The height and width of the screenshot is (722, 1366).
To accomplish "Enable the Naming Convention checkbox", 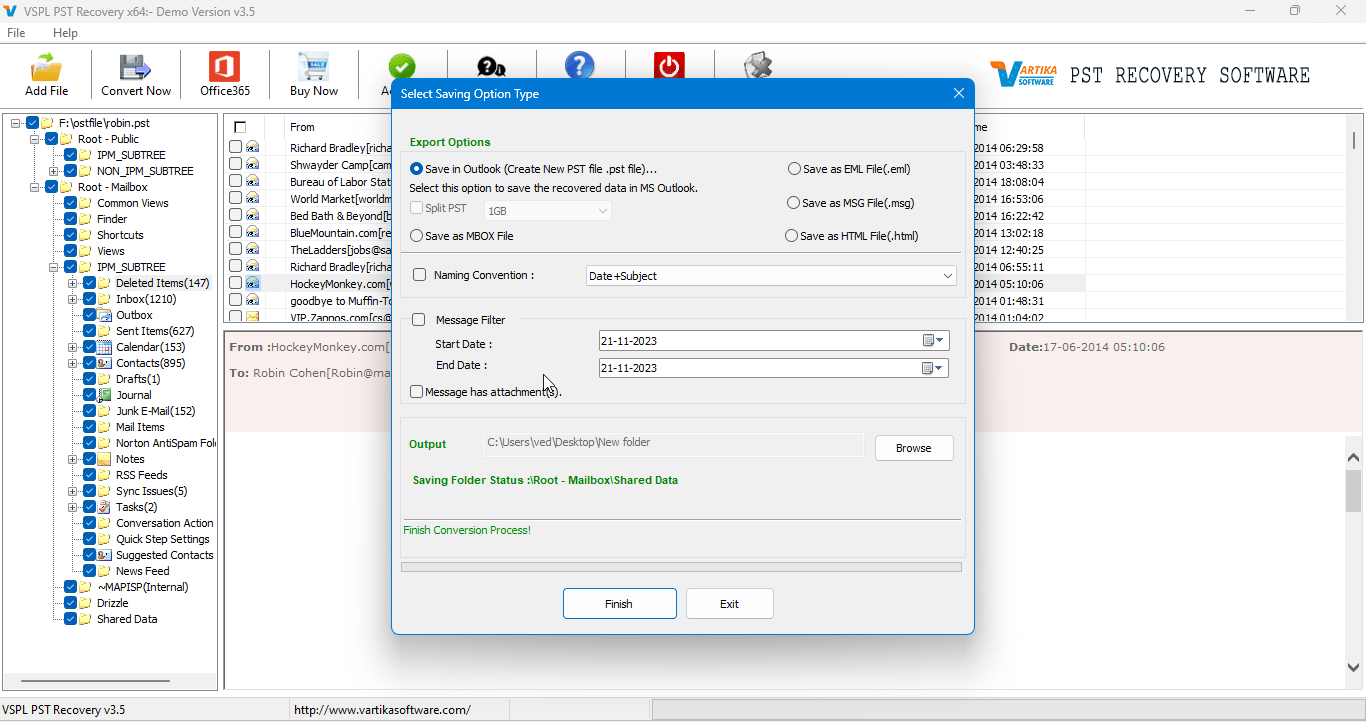I will pyautogui.click(x=419, y=275).
